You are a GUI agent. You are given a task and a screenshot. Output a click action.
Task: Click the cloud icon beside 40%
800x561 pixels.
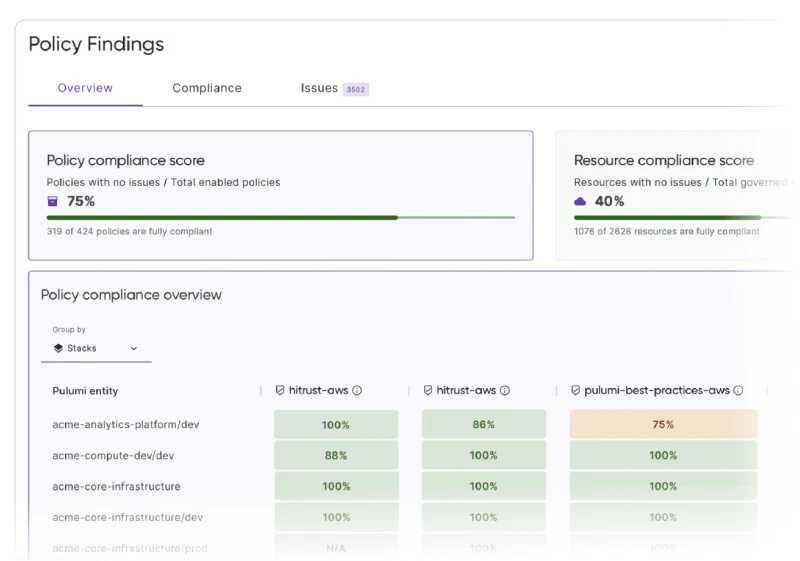pyautogui.click(x=580, y=201)
